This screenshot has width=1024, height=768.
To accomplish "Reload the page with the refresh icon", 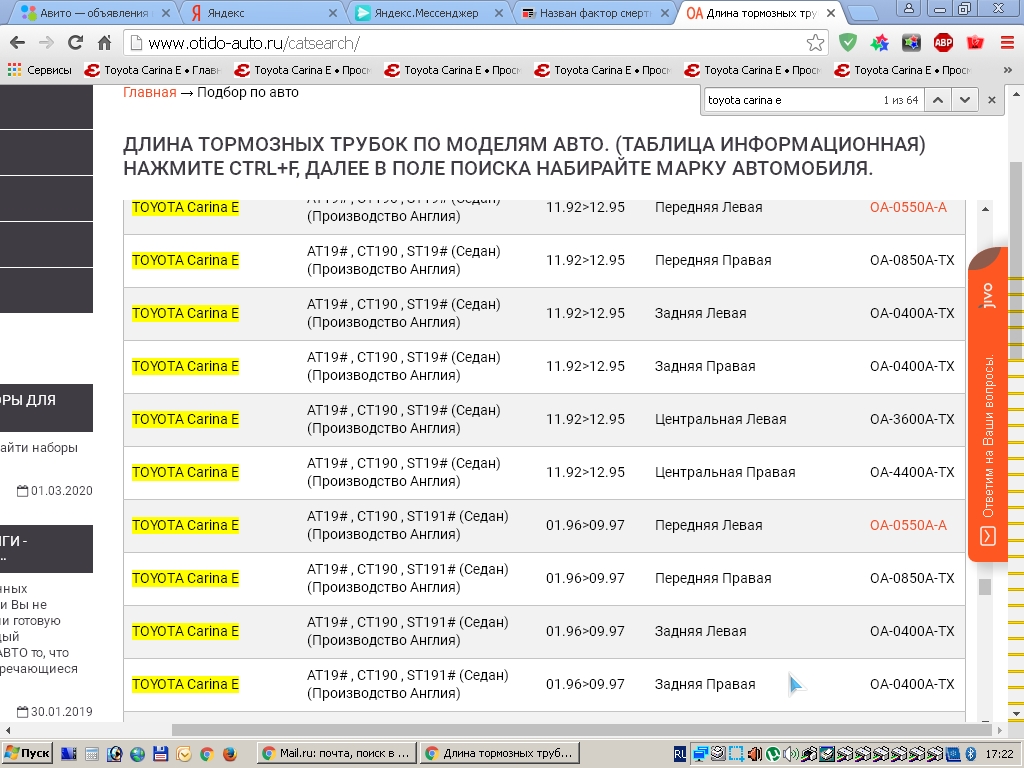I will coord(75,43).
